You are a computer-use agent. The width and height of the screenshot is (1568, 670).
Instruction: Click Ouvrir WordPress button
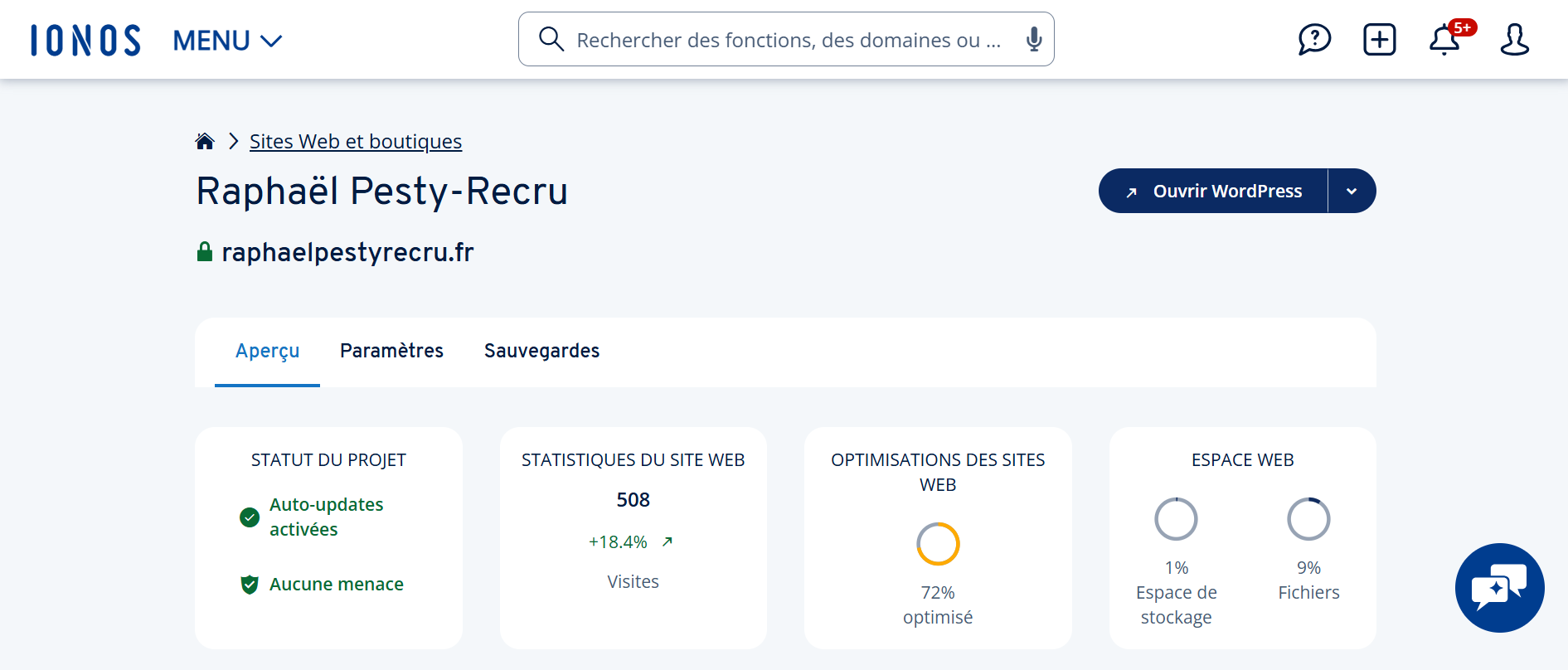[1213, 191]
